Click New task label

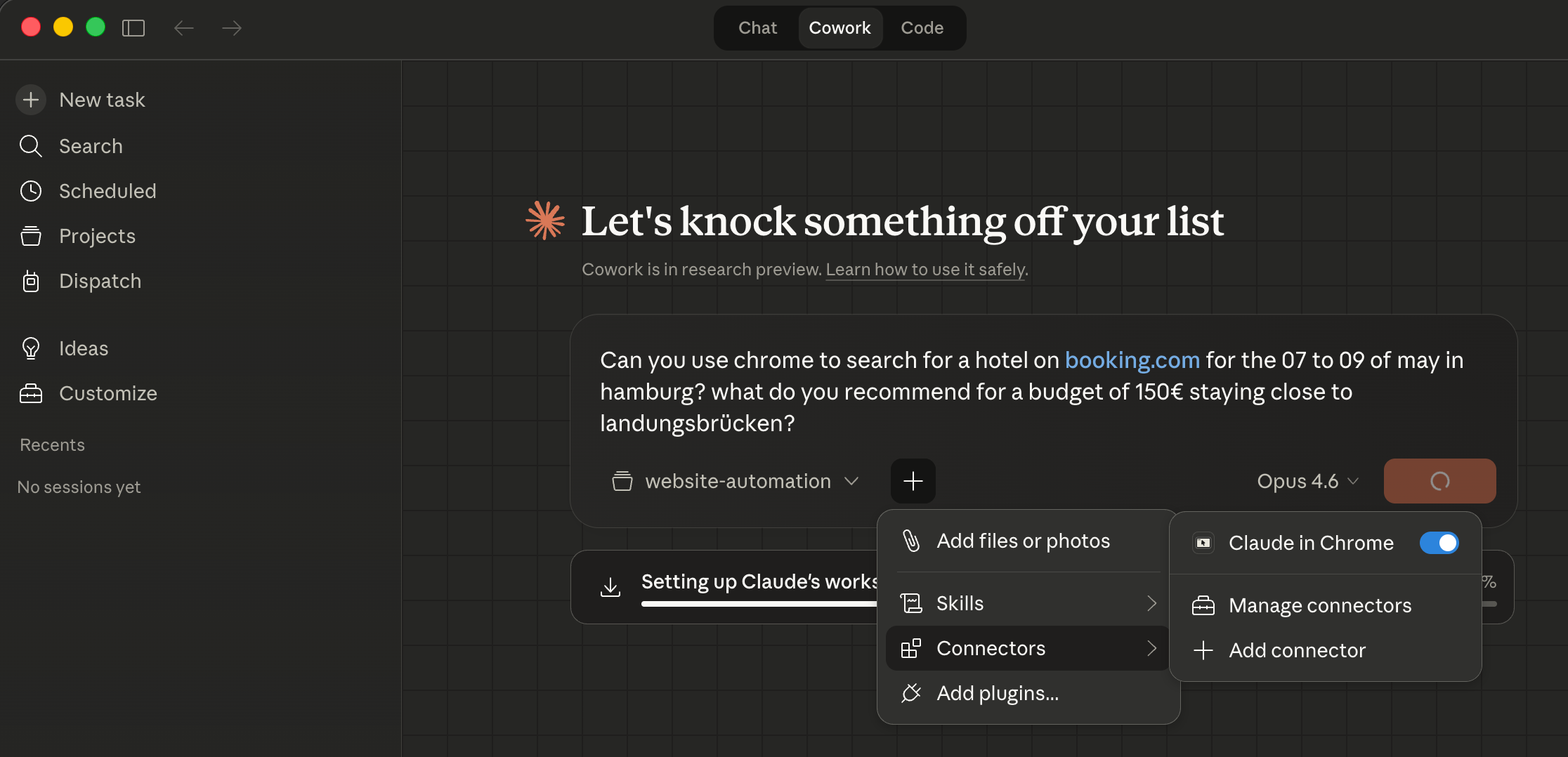tap(102, 100)
